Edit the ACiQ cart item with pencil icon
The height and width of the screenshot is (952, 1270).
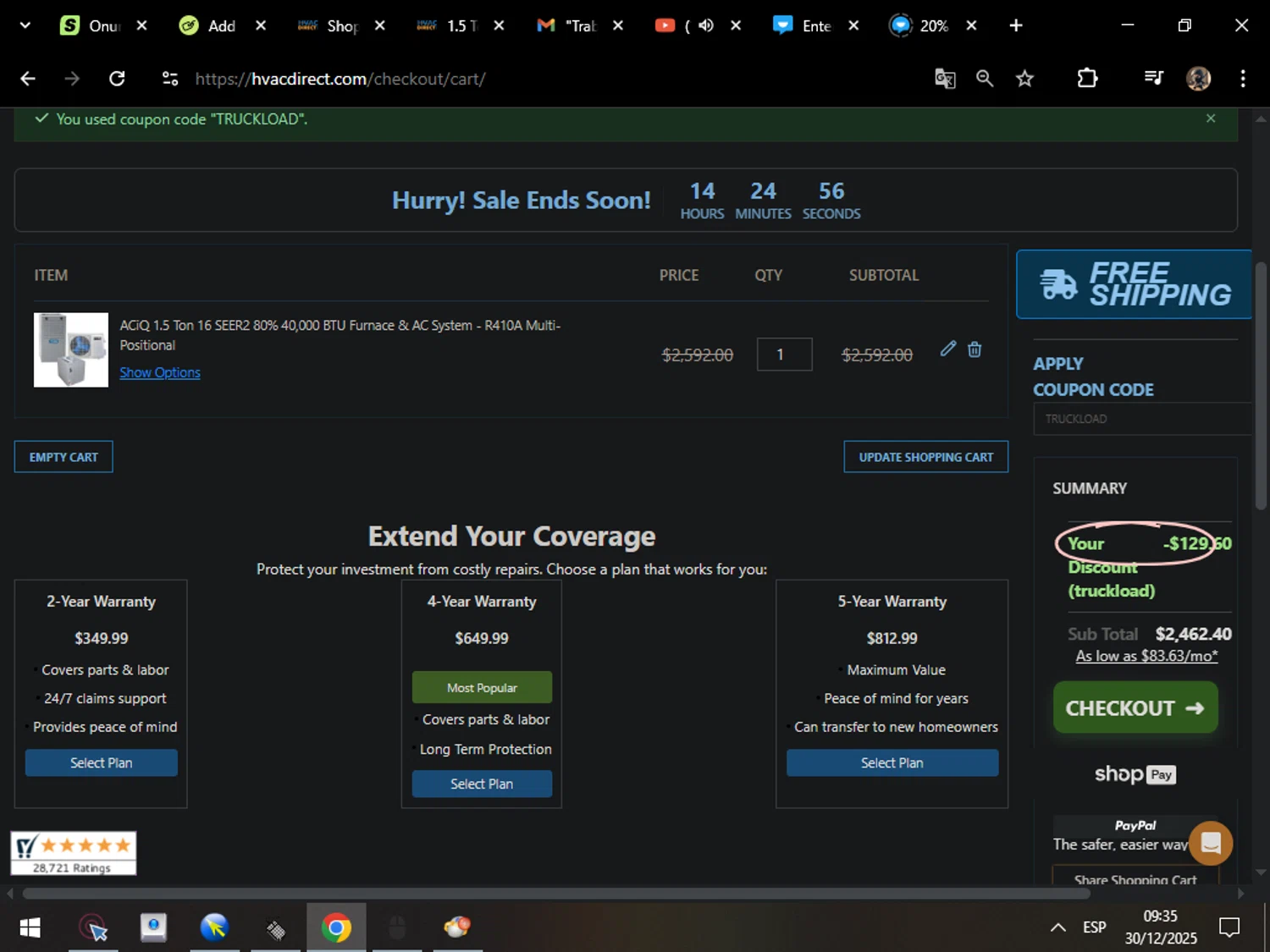[947, 349]
